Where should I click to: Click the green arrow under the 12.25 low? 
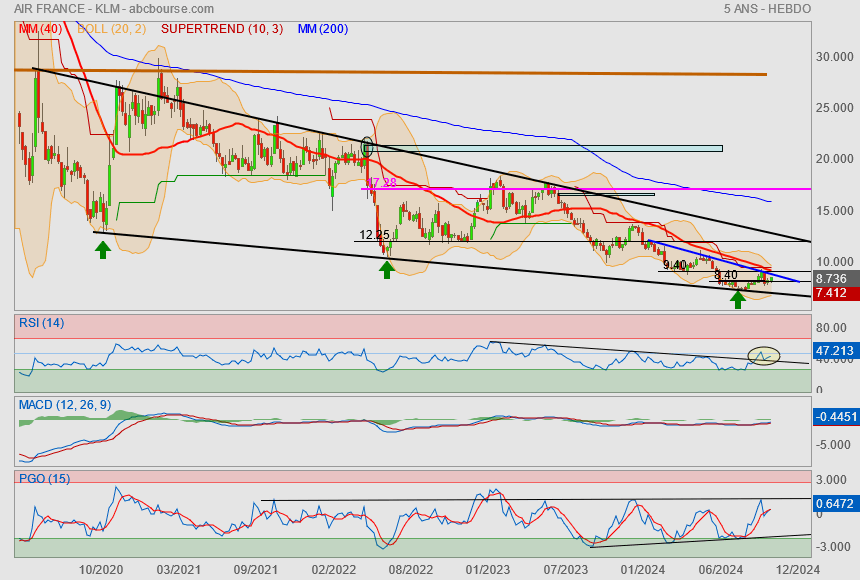[387, 269]
